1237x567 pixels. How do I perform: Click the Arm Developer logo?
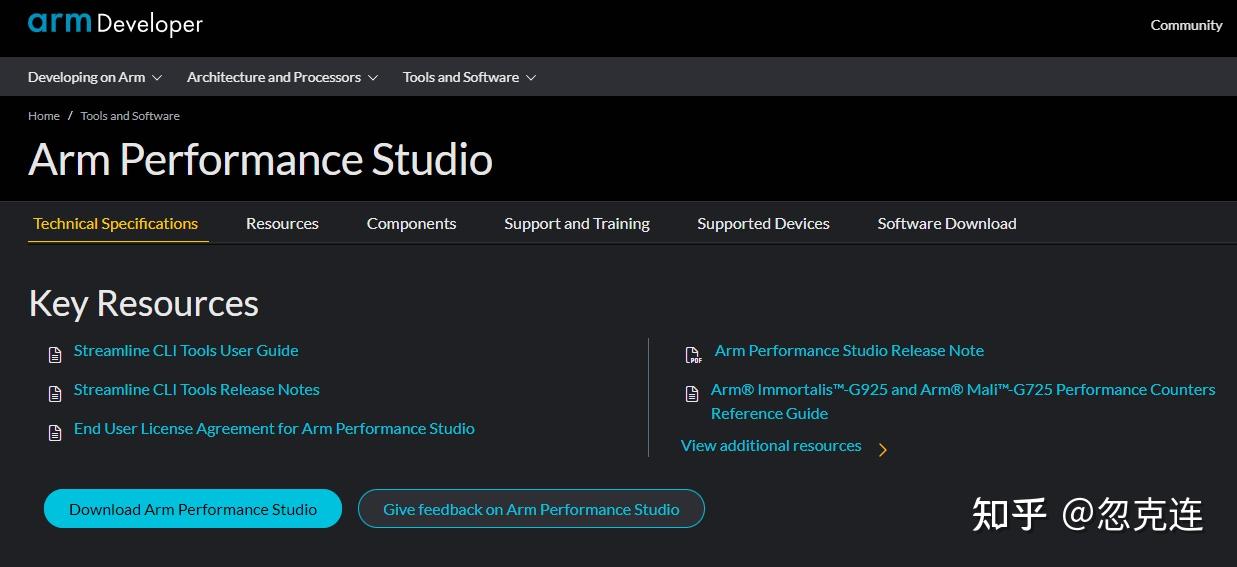pyautogui.click(x=115, y=24)
